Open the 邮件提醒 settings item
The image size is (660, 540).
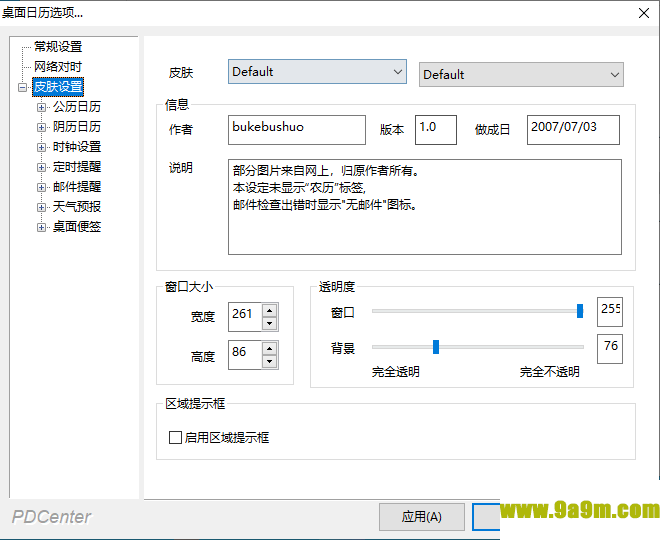[x=77, y=187]
